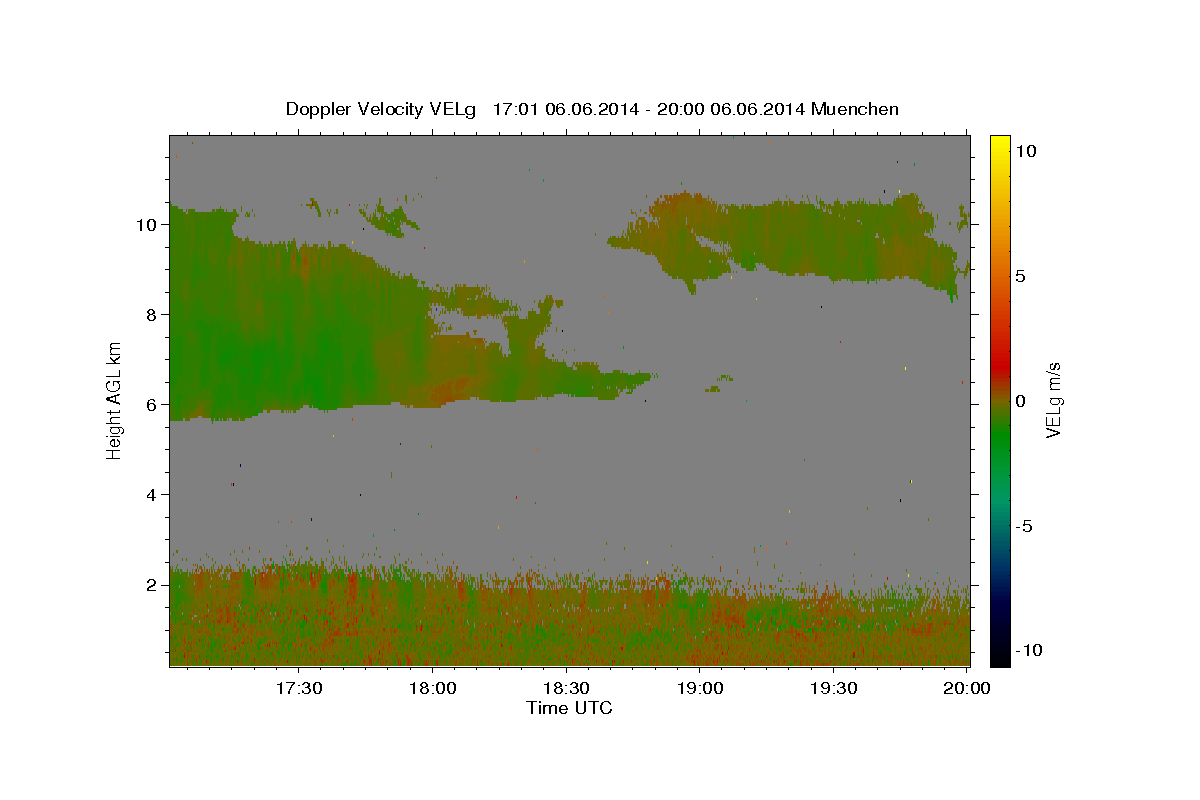Select the 19:30 time tick label
This screenshot has height=800, width=1200.
[x=834, y=688]
